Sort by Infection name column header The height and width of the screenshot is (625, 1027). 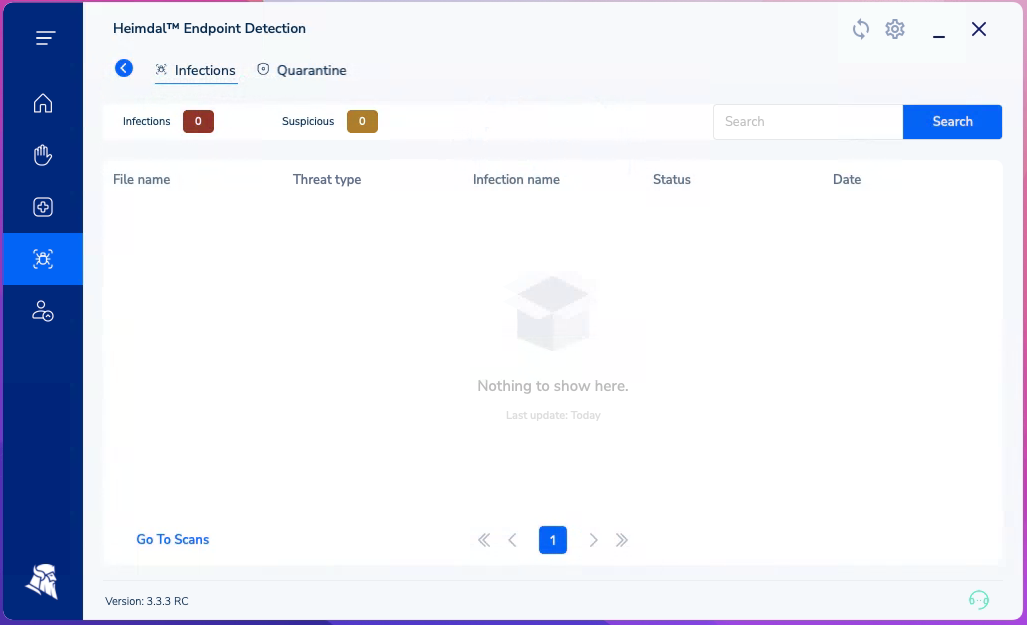point(516,180)
